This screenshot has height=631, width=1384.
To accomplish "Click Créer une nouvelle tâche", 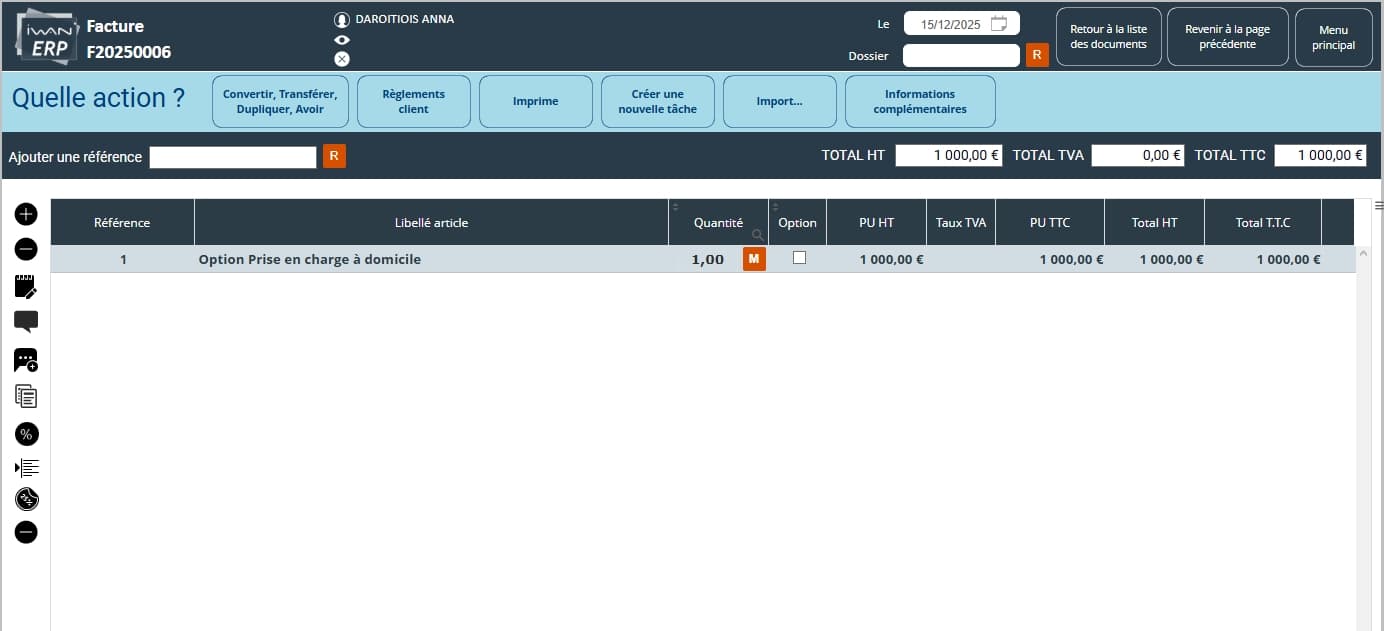I will 658,102.
